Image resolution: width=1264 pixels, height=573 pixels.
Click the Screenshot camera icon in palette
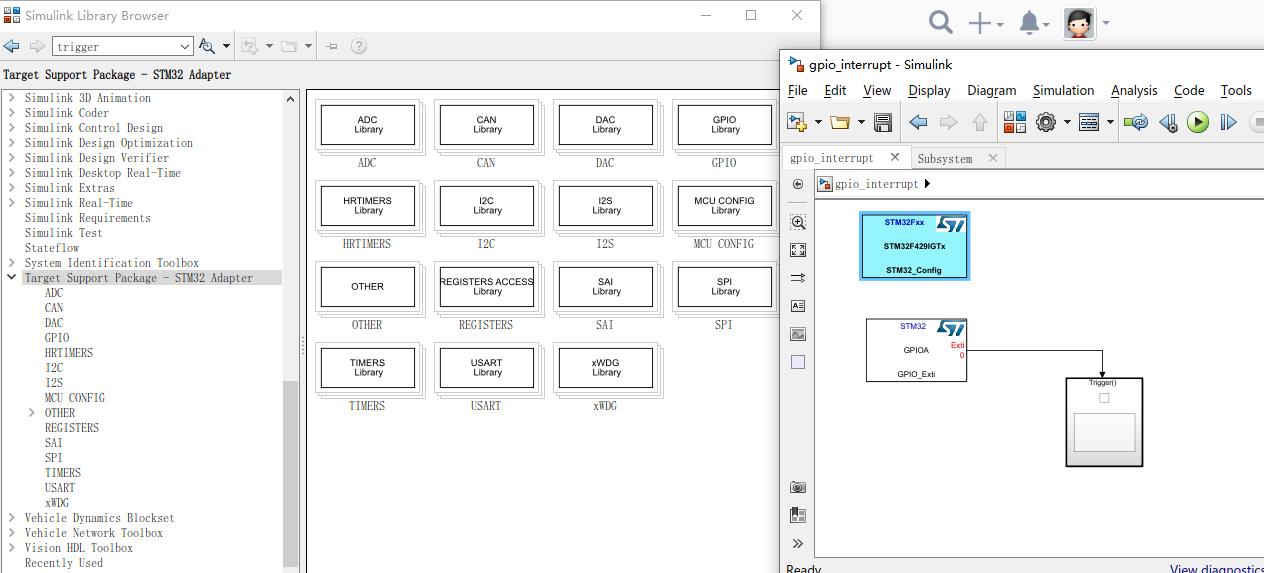point(797,487)
